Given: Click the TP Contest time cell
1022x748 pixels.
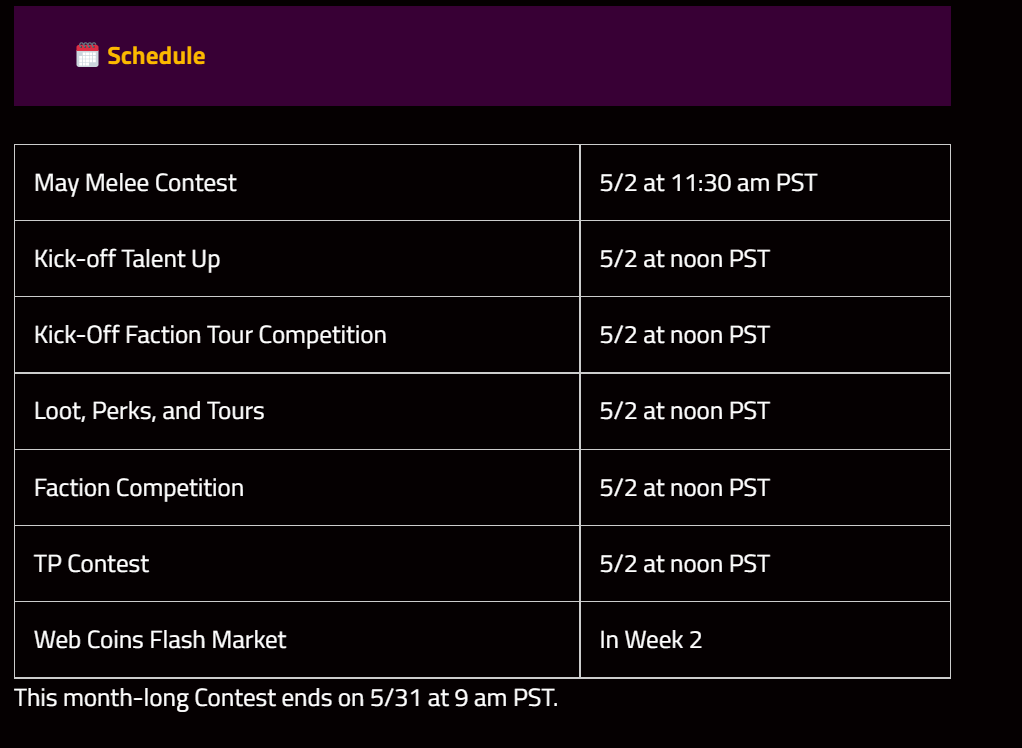Looking at the screenshot, I should pyautogui.click(x=765, y=564).
